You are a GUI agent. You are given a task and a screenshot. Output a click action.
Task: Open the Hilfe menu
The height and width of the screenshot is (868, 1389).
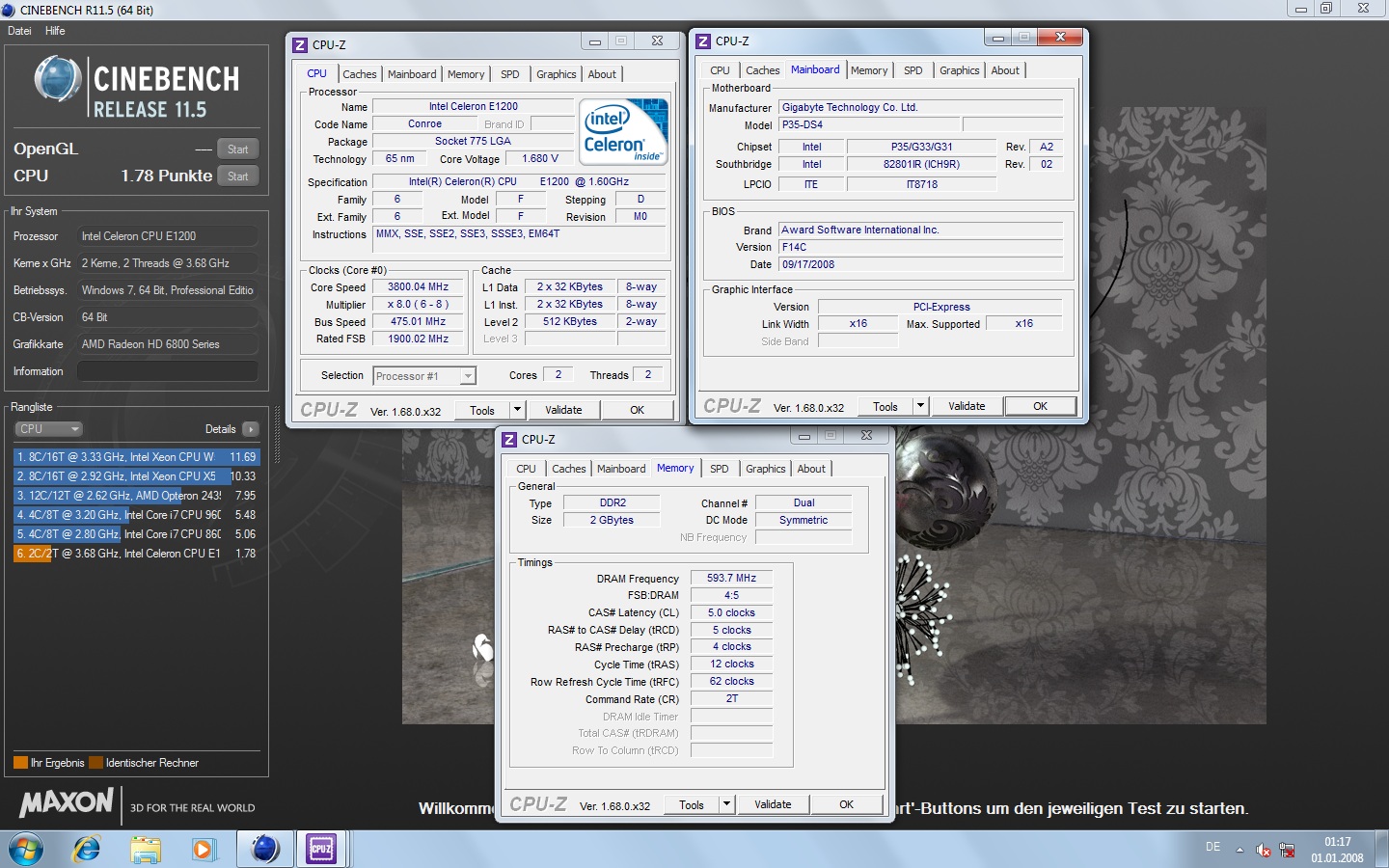(x=55, y=31)
